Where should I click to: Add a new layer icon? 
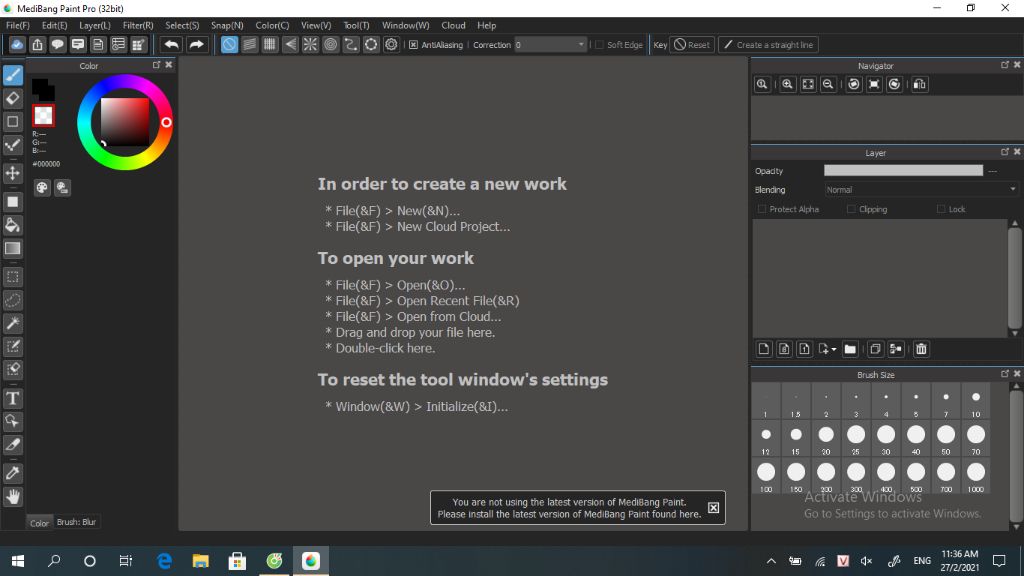tap(764, 349)
